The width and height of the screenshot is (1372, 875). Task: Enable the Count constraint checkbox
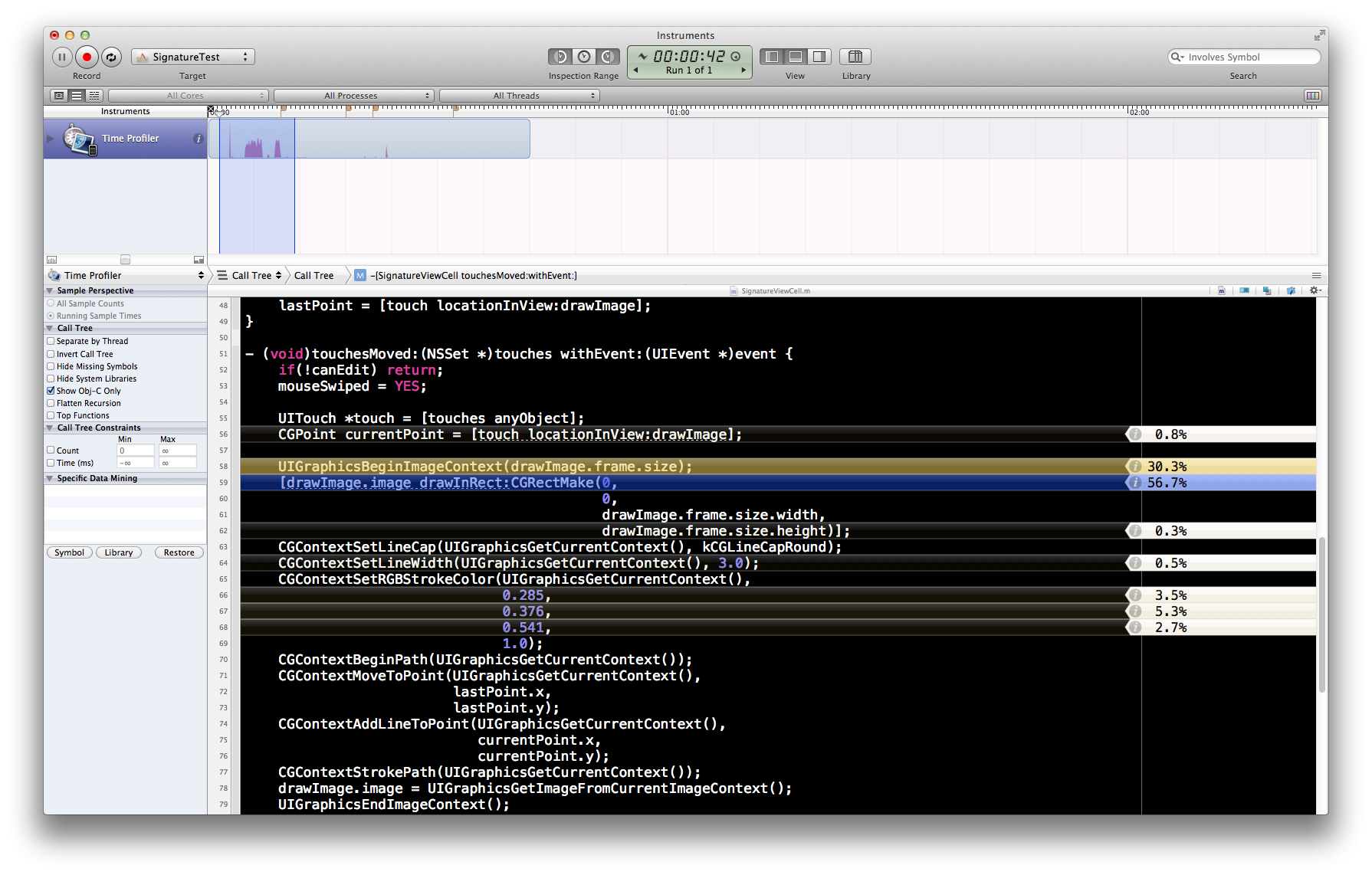click(x=51, y=451)
